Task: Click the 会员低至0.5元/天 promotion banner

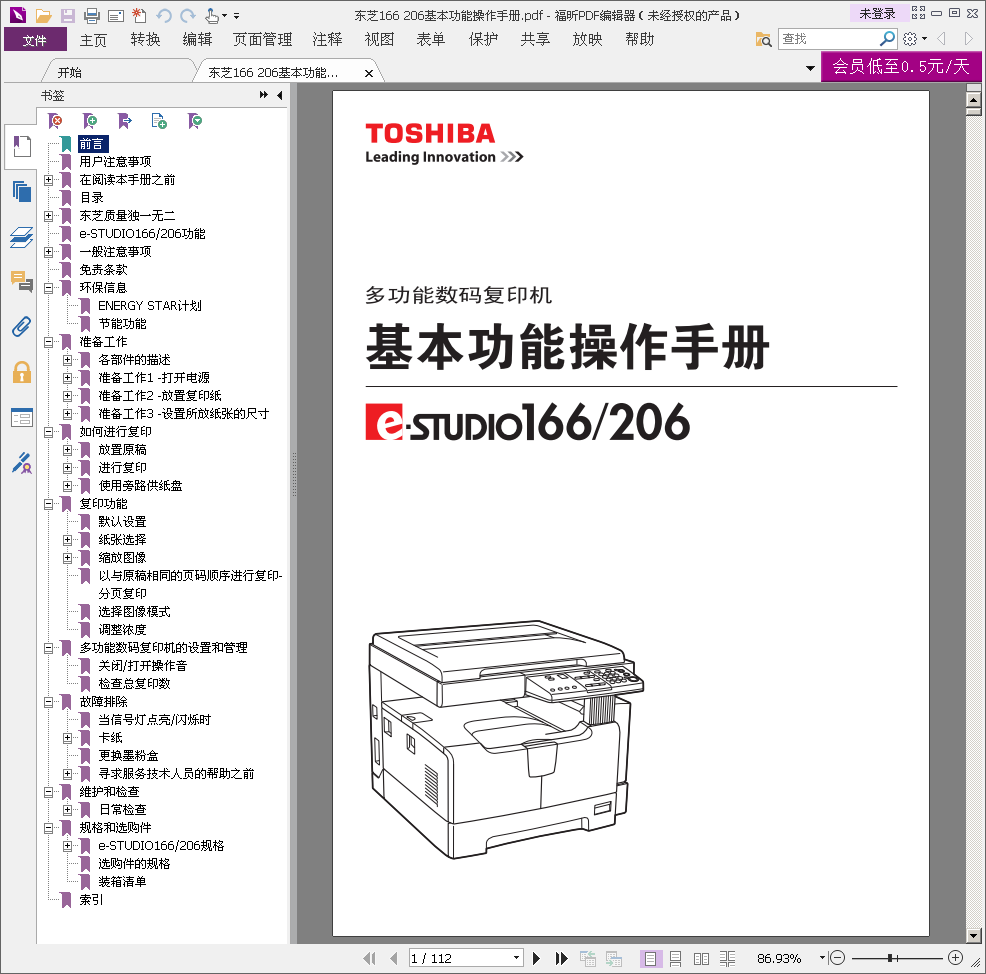Action: (x=900, y=67)
